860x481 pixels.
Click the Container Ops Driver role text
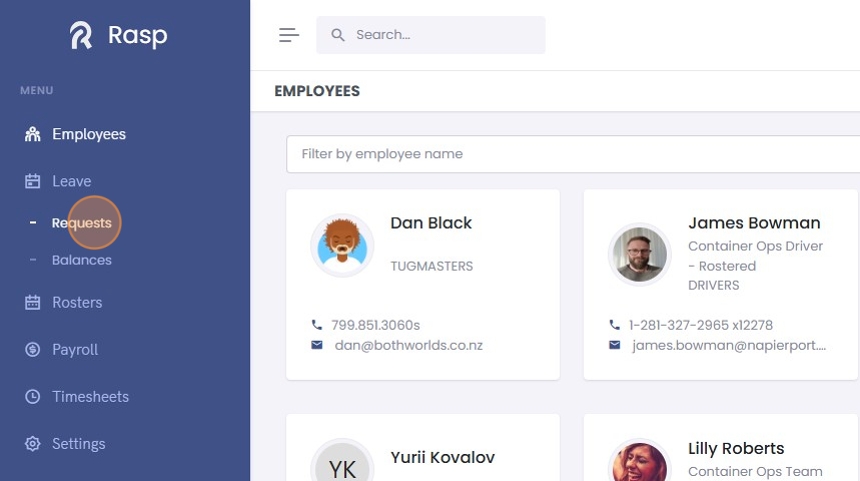click(x=755, y=256)
